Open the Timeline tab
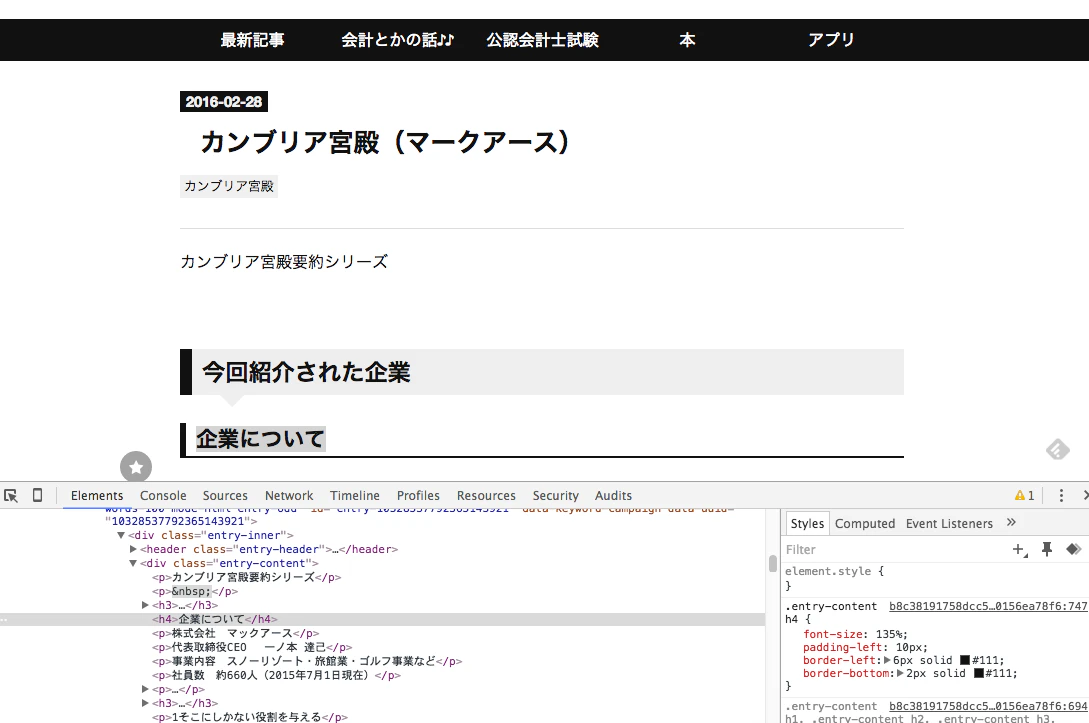Image resolution: width=1089 pixels, height=723 pixels. [355, 495]
